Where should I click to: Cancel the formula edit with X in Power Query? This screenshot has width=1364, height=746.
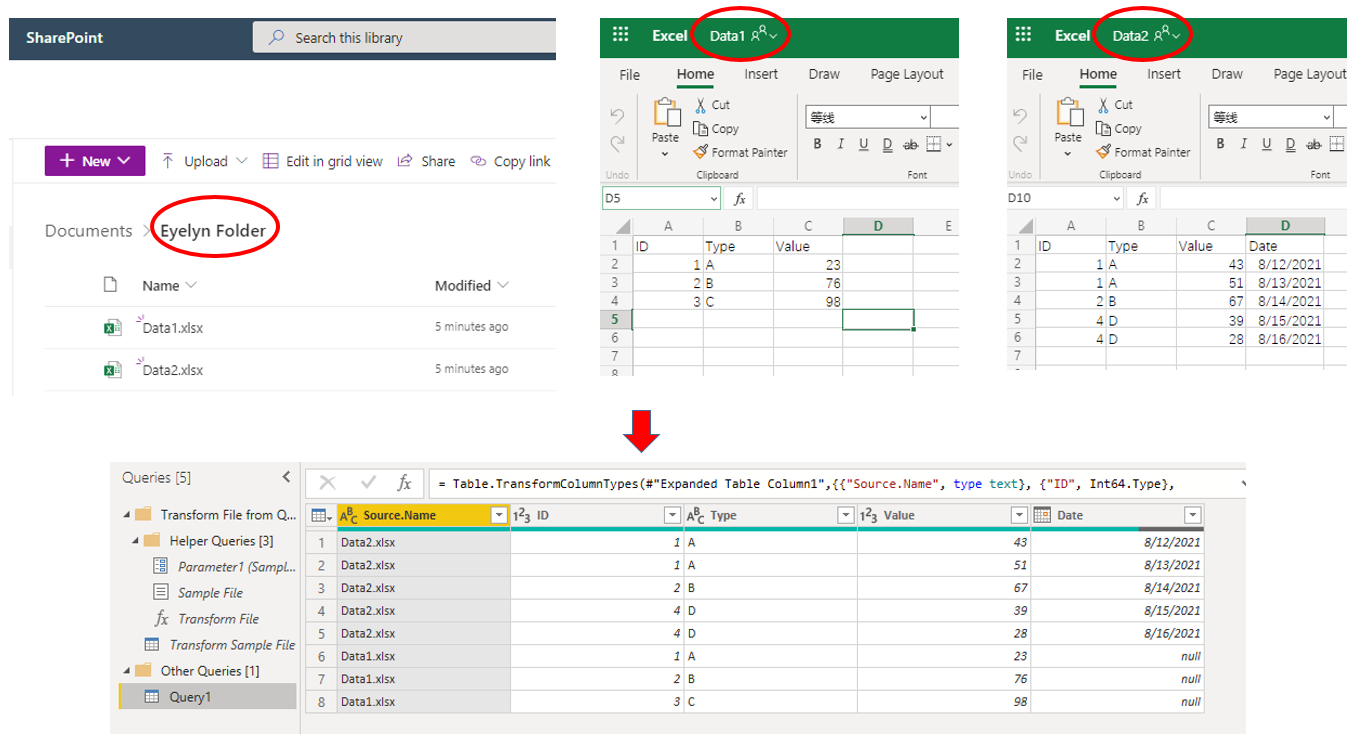tap(328, 483)
